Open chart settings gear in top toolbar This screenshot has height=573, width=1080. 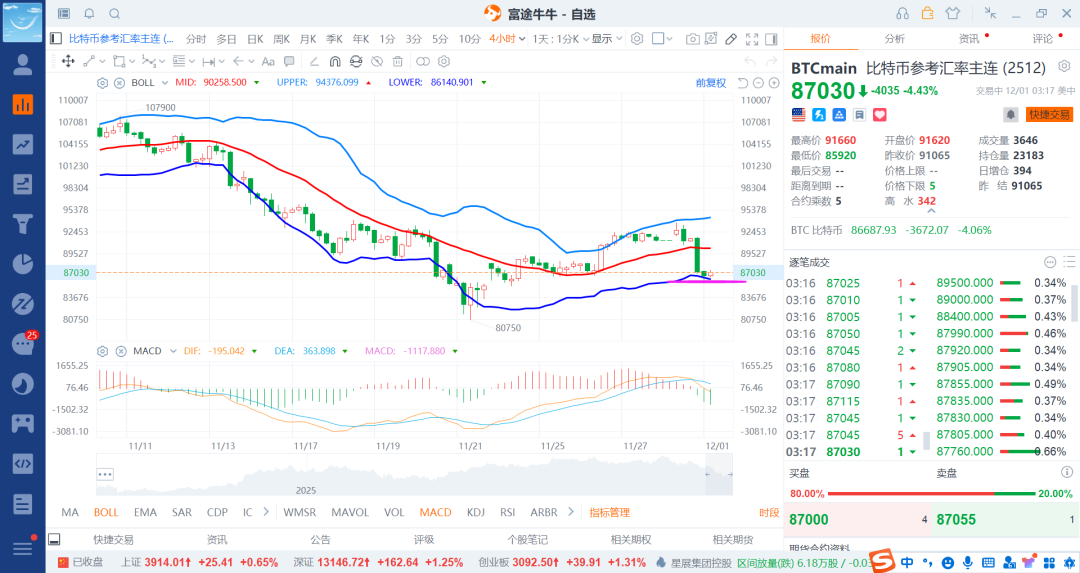point(637,39)
